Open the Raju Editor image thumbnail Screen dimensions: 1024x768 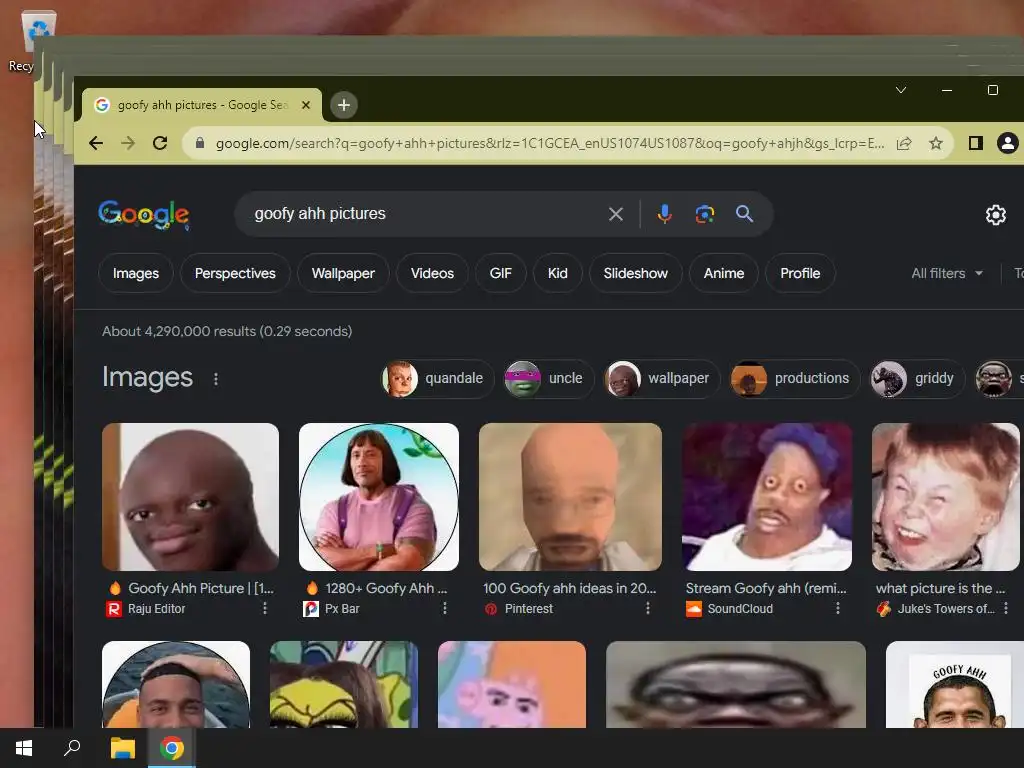pyautogui.click(x=190, y=497)
